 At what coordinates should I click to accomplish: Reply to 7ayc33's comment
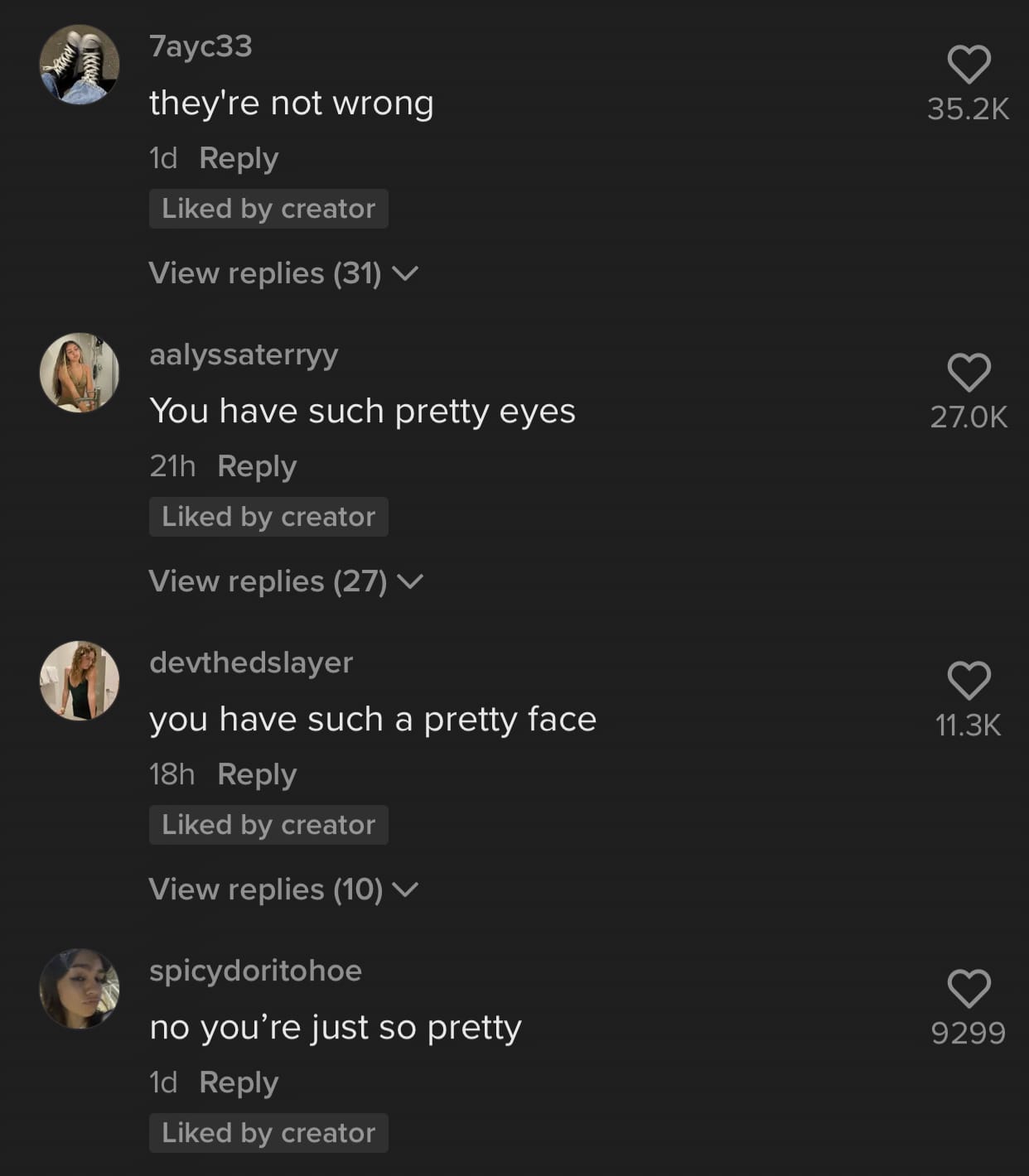click(x=239, y=158)
